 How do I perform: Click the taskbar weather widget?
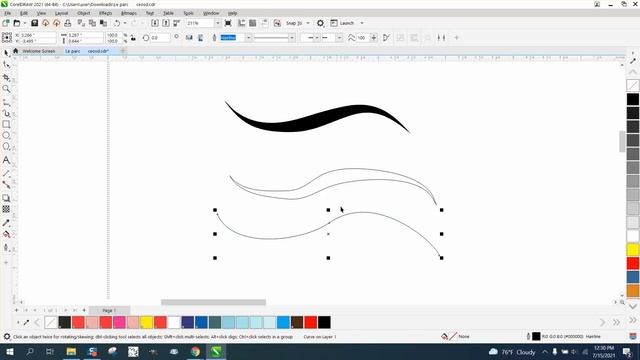(512, 352)
